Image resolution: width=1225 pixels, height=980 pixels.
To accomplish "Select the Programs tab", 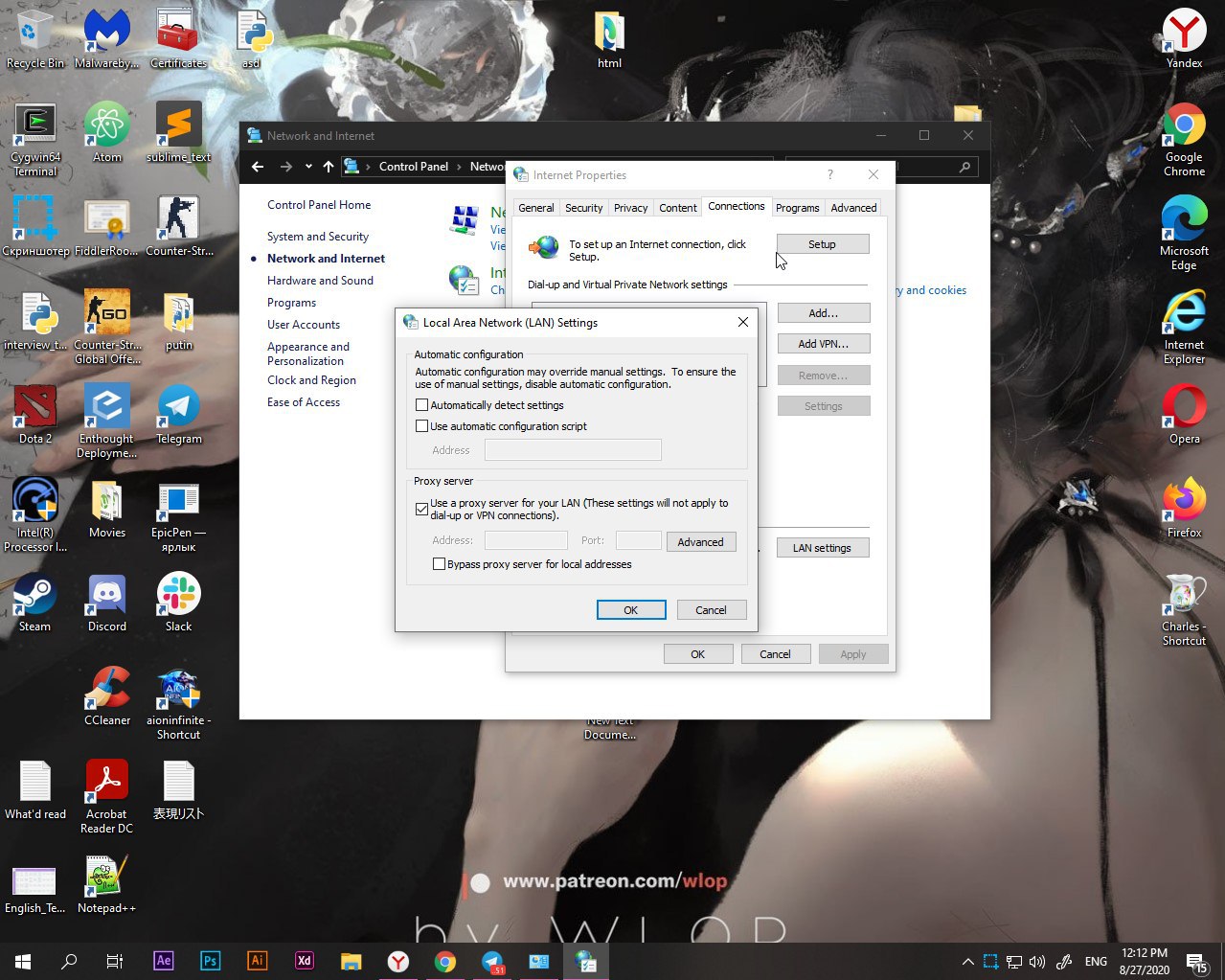I will [x=797, y=208].
